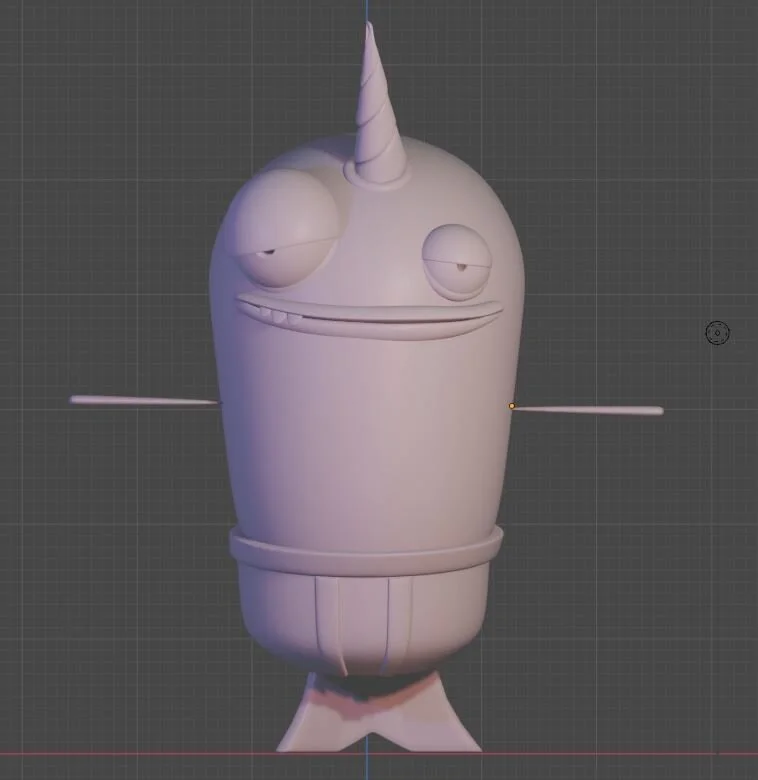Click the character's wide mouth
The width and height of the screenshot is (758, 780).
tap(369, 315)
